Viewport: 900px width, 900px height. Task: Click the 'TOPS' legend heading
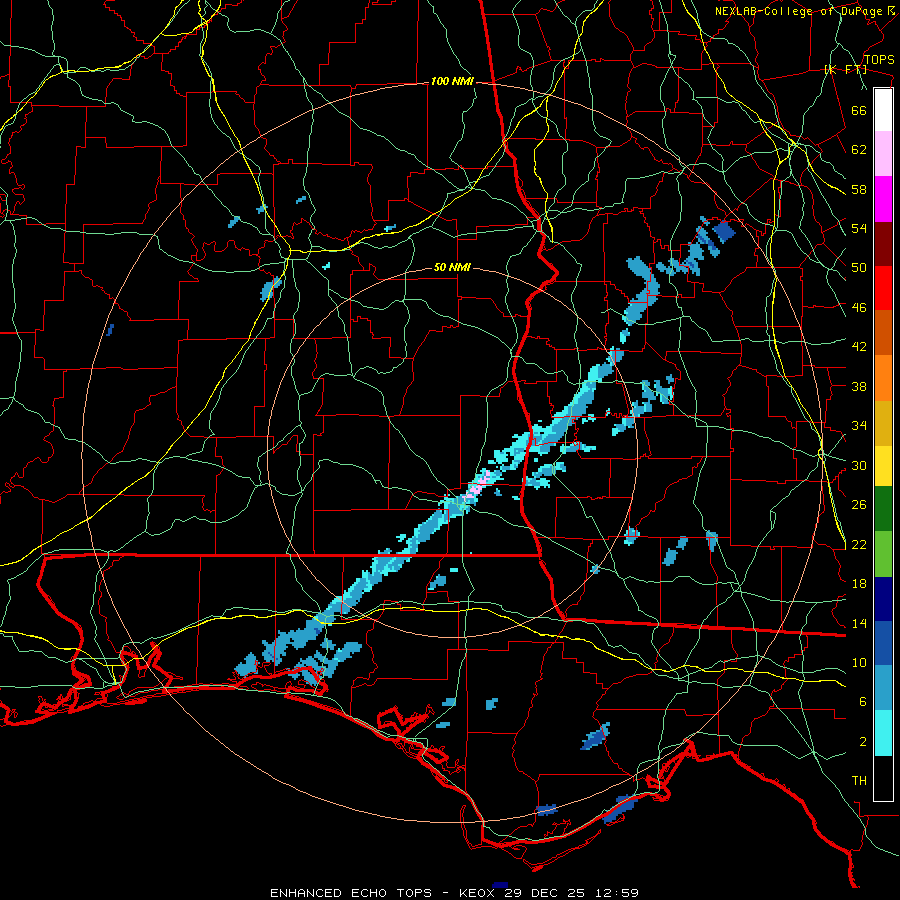[x=879, y=60]
